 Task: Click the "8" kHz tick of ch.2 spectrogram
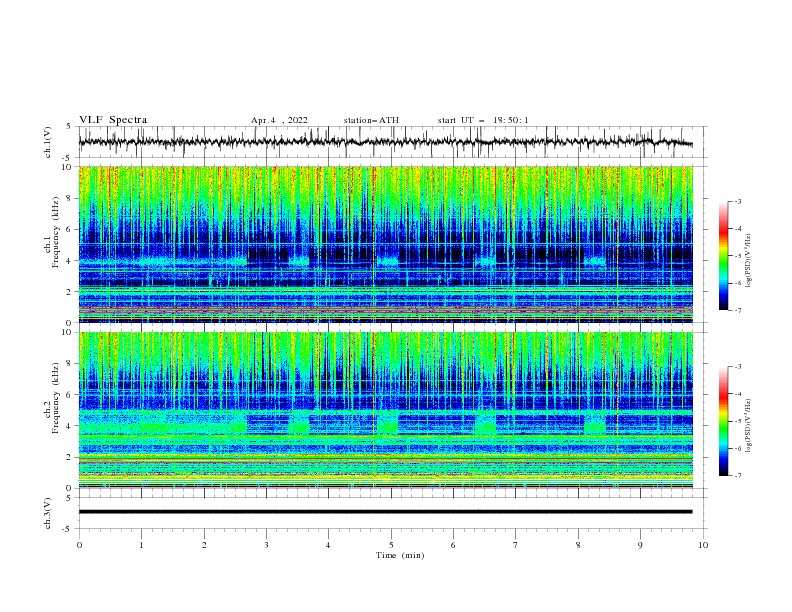coord(71,364)
